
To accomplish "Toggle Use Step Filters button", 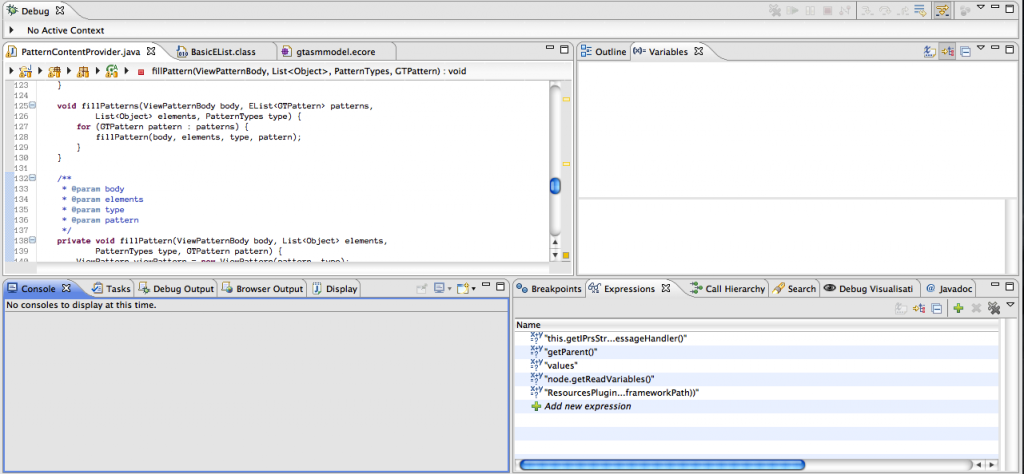I will [x=942, y=10].
